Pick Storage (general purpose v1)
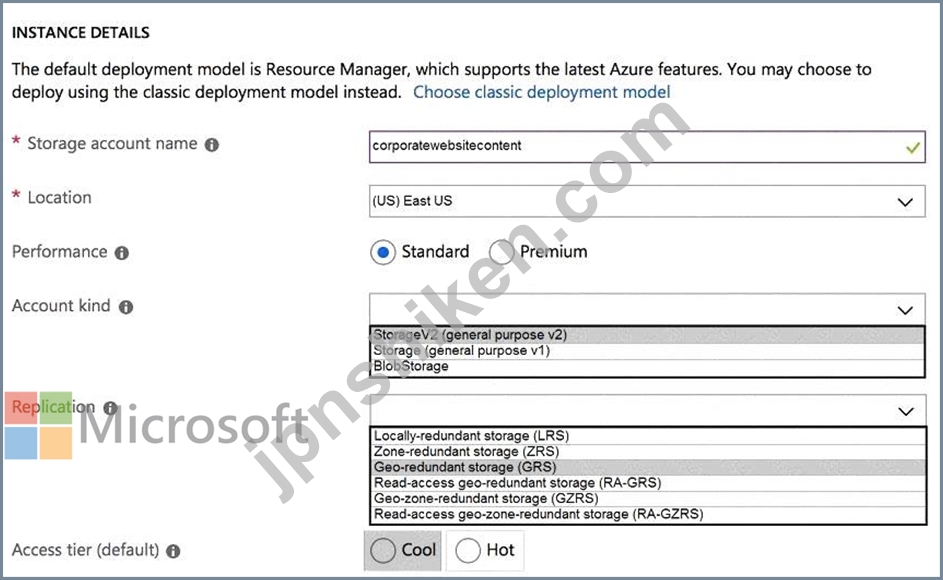 click(647, 350)
